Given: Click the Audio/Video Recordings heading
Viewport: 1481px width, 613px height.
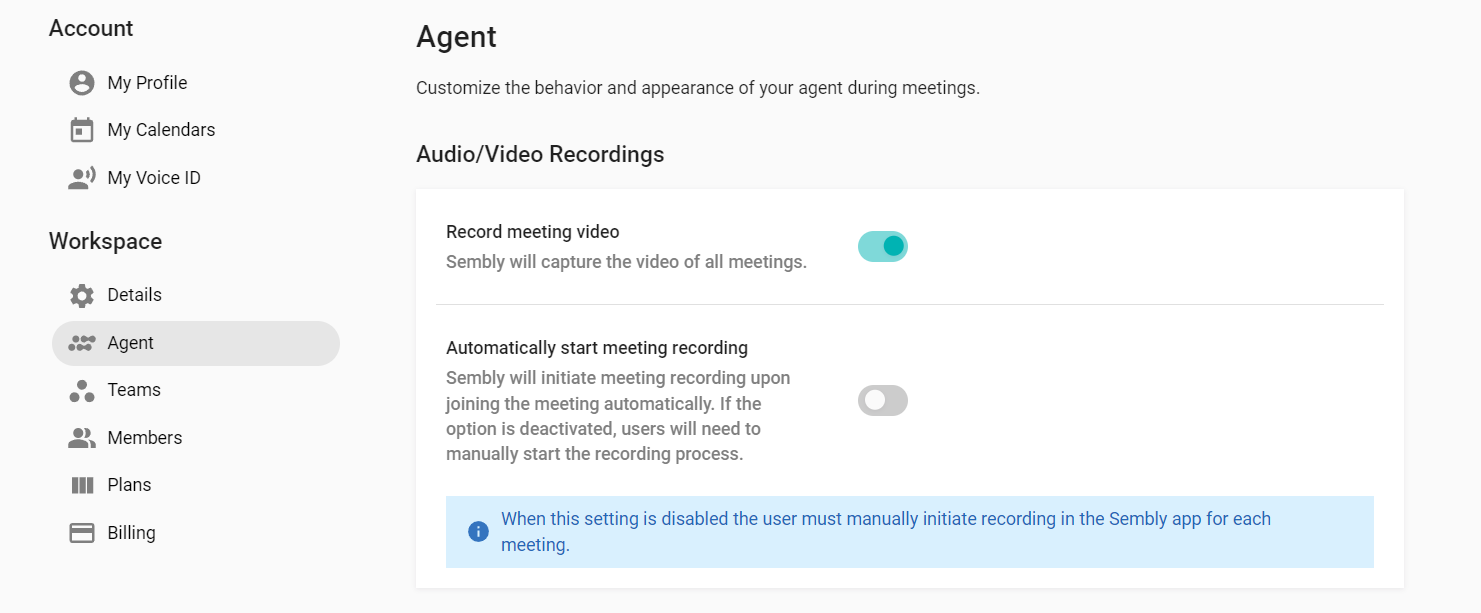Looking at the screenshot, I should pyautogui.click(x=540, y=155).
